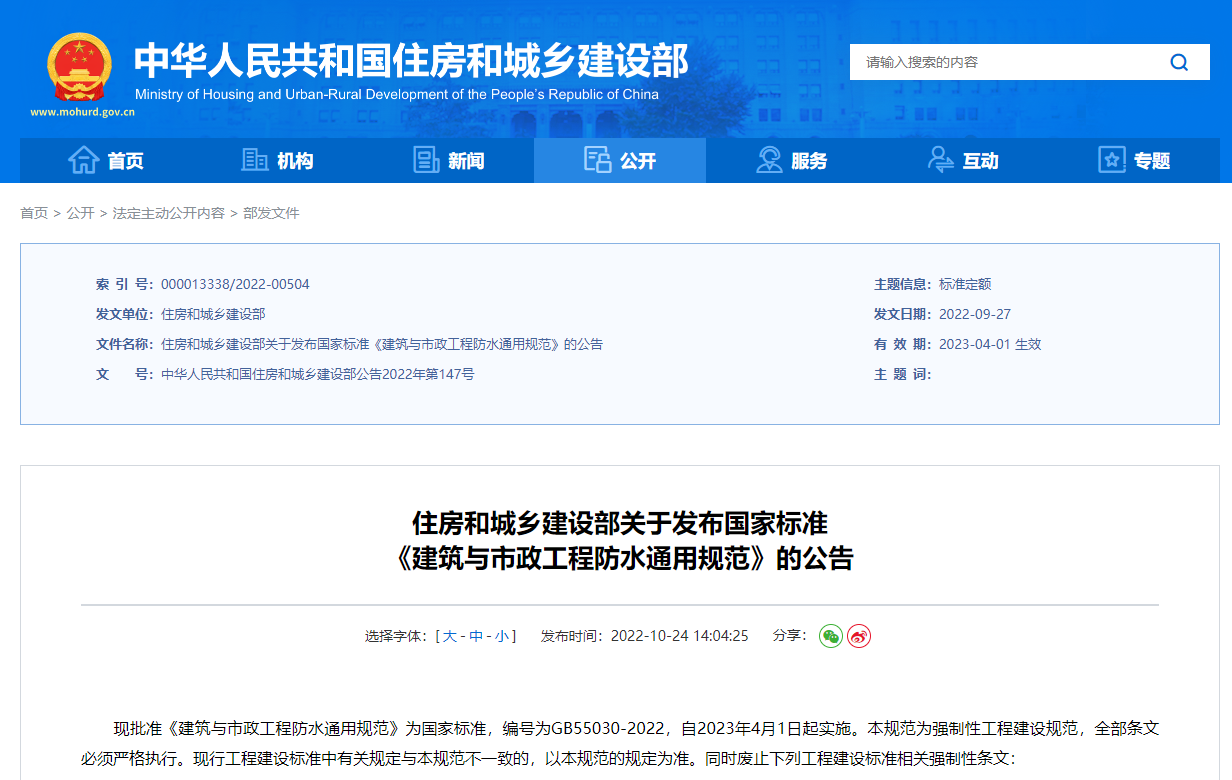The height and width of the screenshot is (780, 1232).
Task: Click the national emblem logo
Action: (81, 66)
